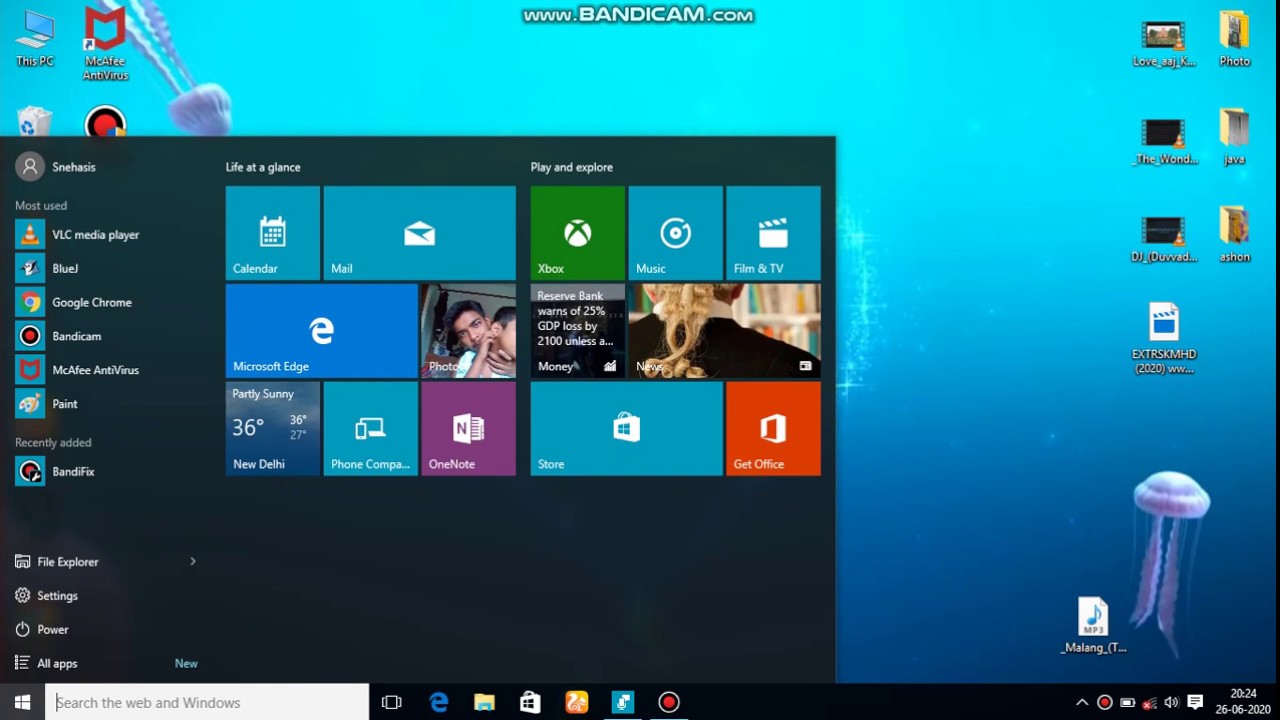Screen dimensions: 1280x720
Task: Open the Phone Companion tile
Action: (371, 428)
